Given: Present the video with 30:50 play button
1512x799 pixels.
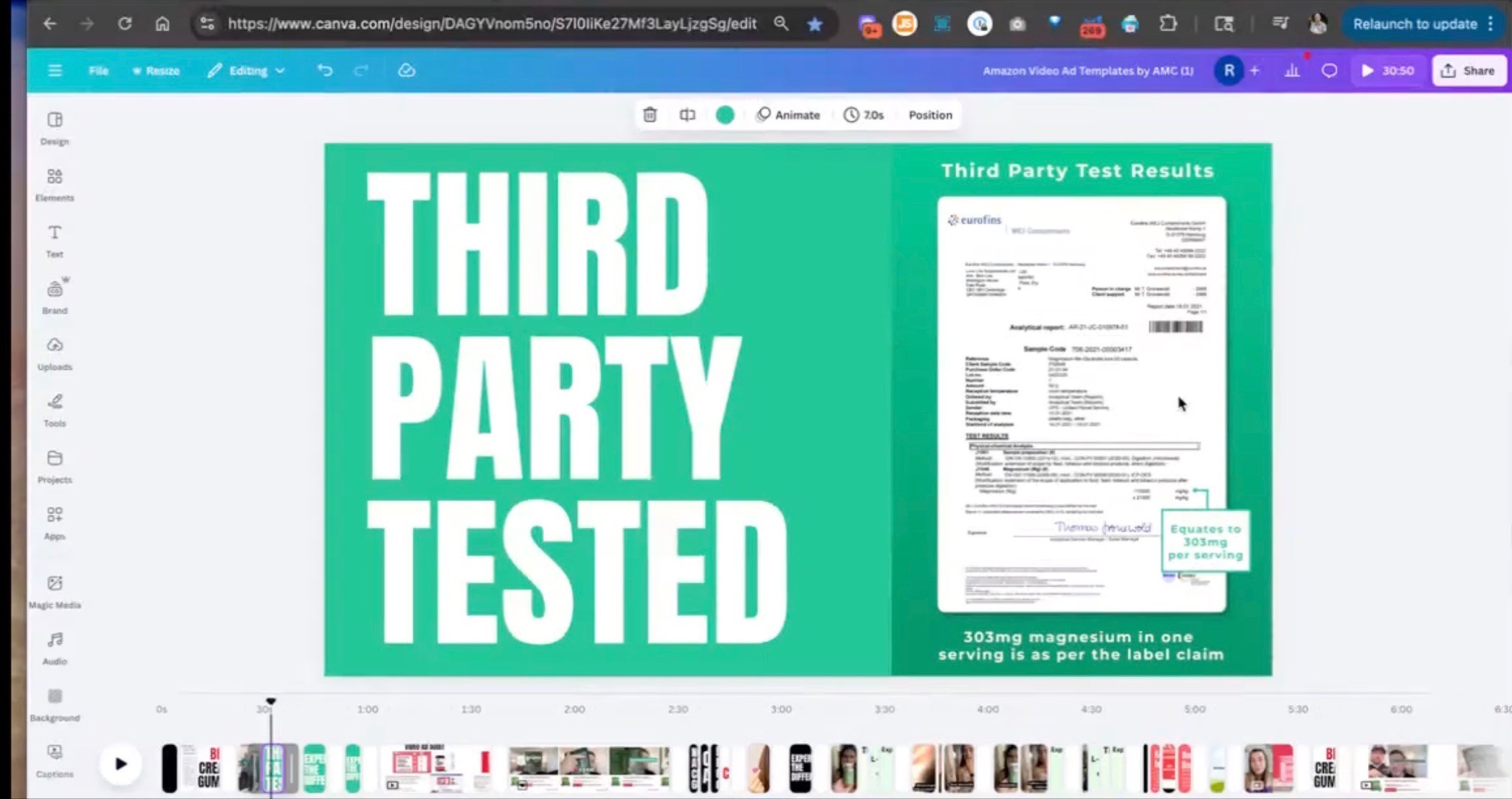Looking at the screenshot, I should 1387,70.
